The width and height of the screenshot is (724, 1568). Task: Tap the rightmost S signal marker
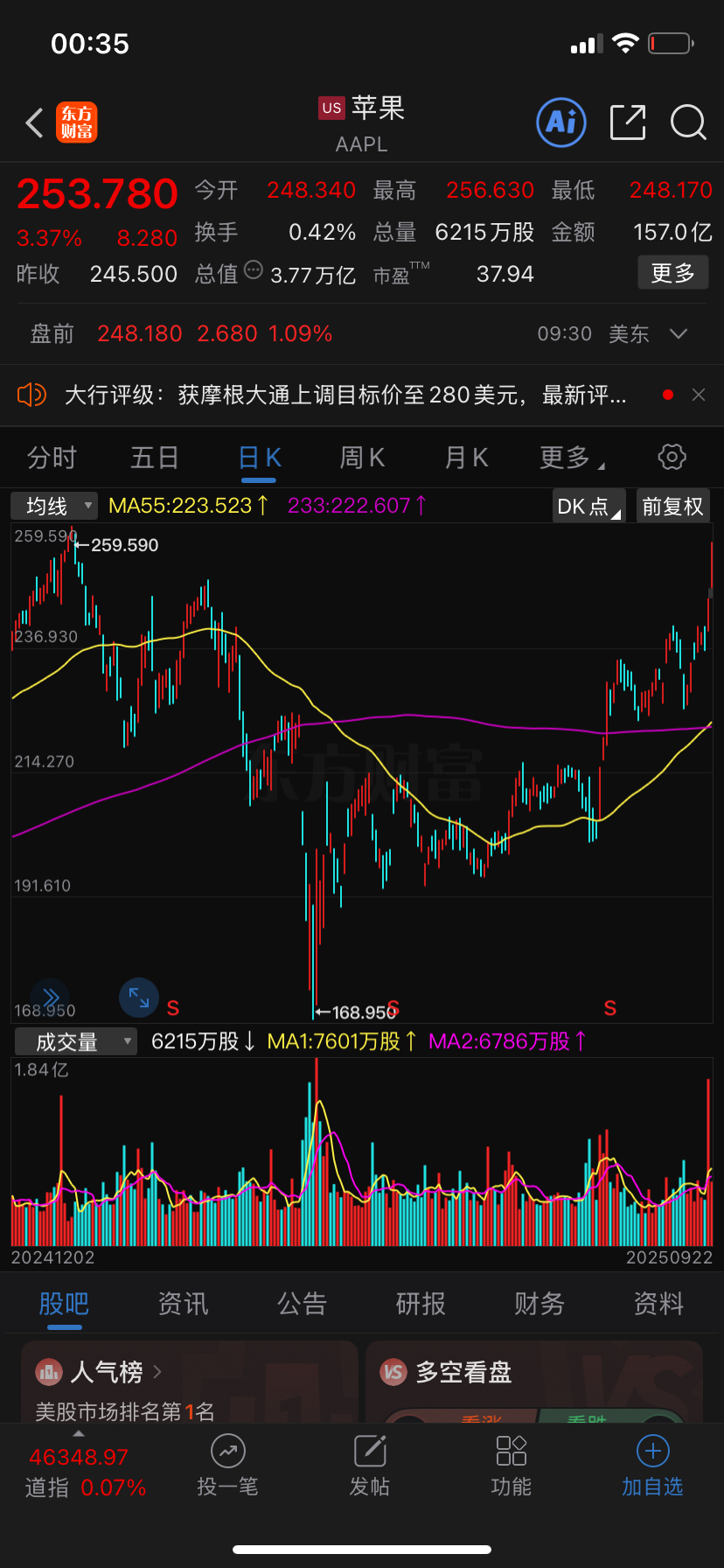pyautogui.click(x=610, y=1008)
